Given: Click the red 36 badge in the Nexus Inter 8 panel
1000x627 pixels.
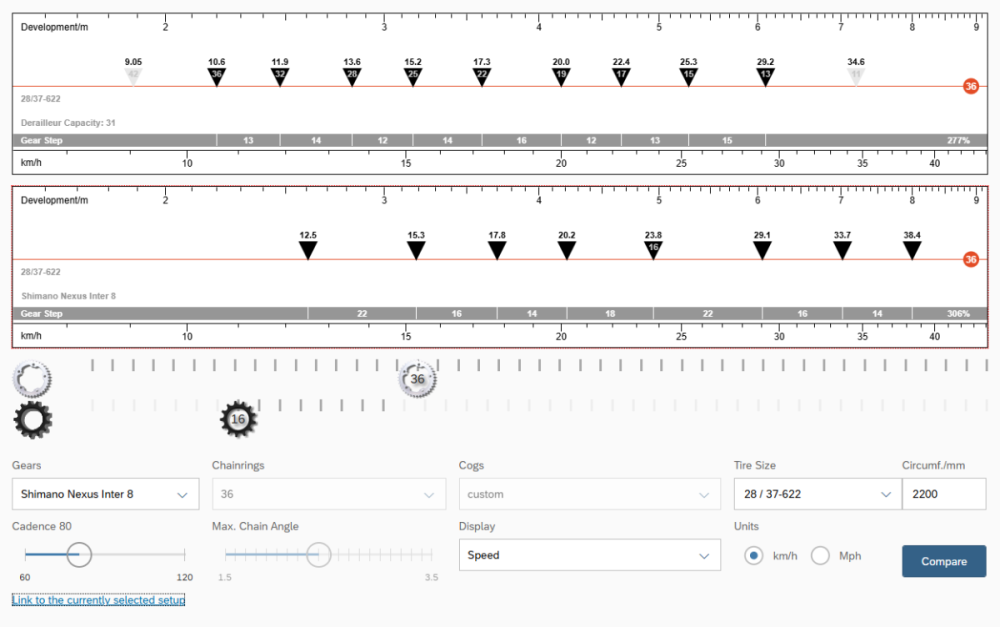Looking at the screenshot, I should click(x=970, y=260).
